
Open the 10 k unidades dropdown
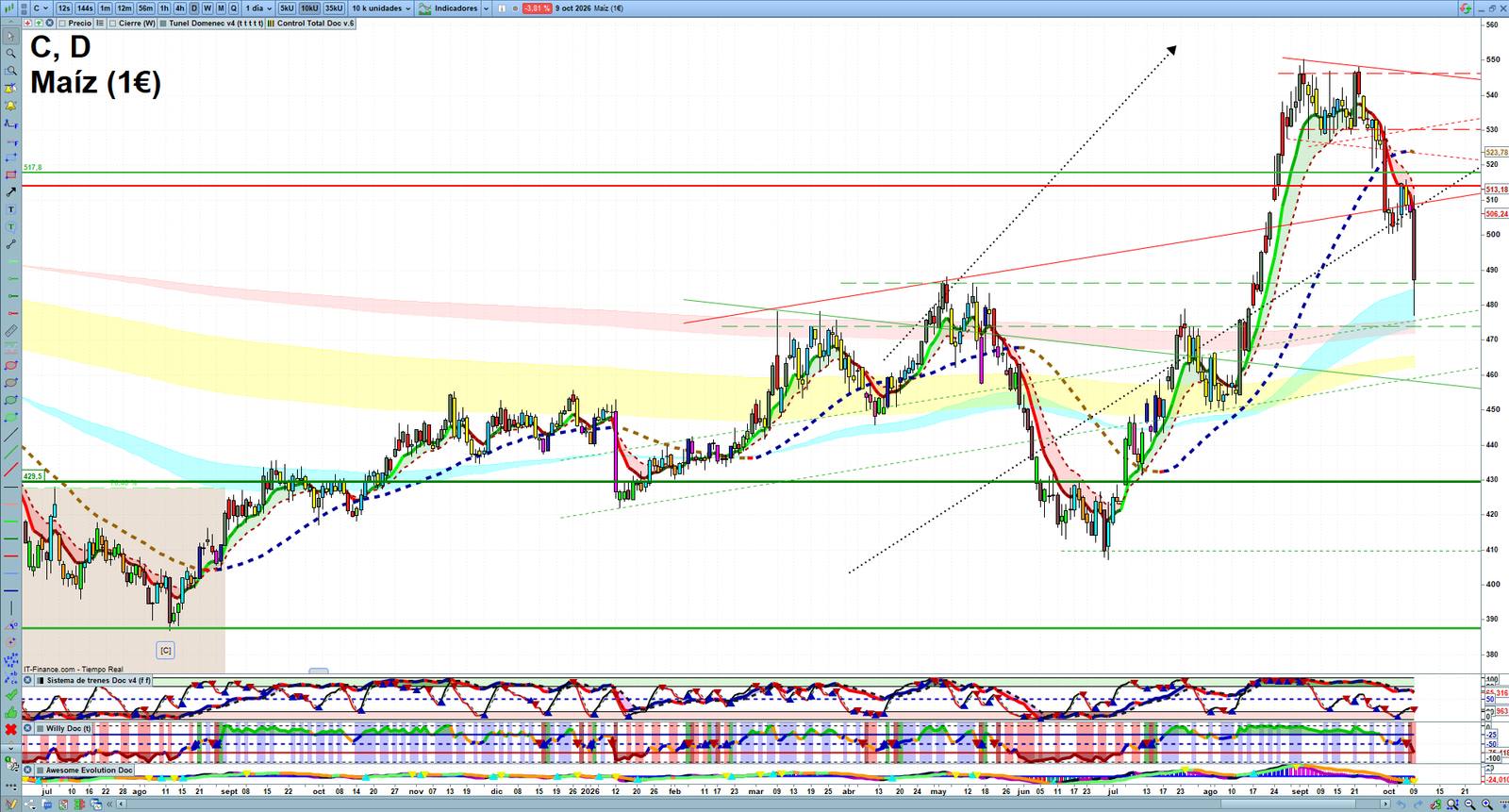382,8
